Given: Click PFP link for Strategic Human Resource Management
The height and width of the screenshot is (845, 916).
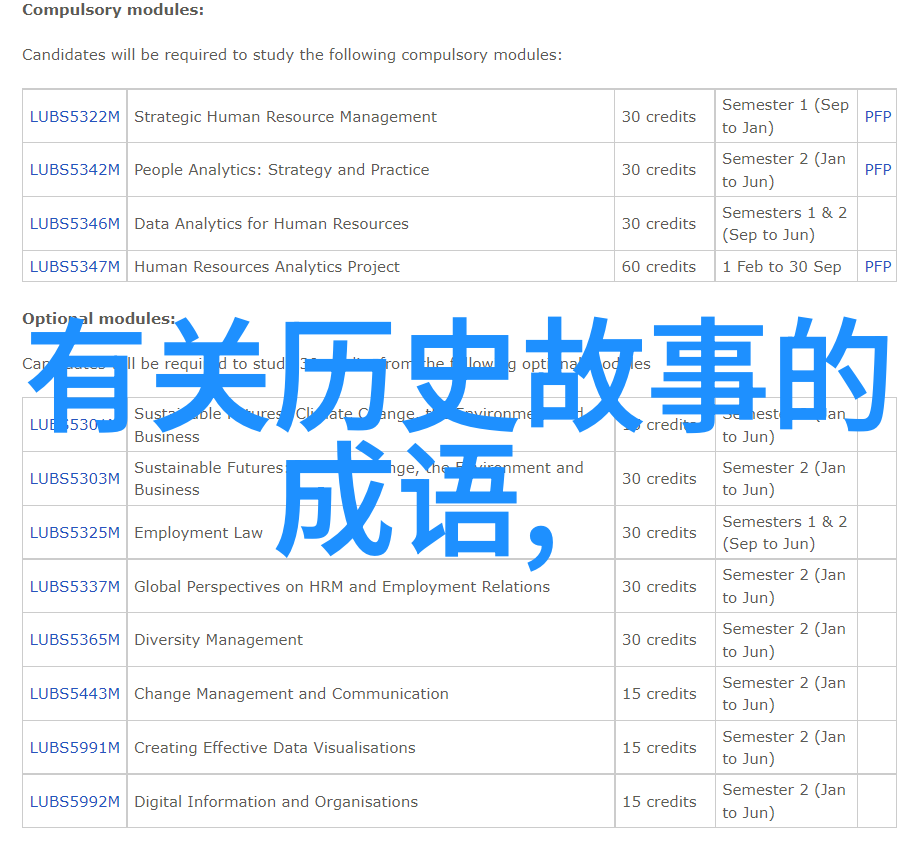Looking at the screenshot, I should tap(877, 117).
